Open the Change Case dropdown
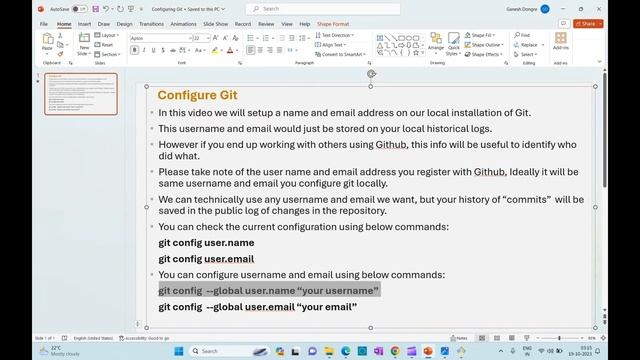640x360 pixels. [x=200, y=50]
